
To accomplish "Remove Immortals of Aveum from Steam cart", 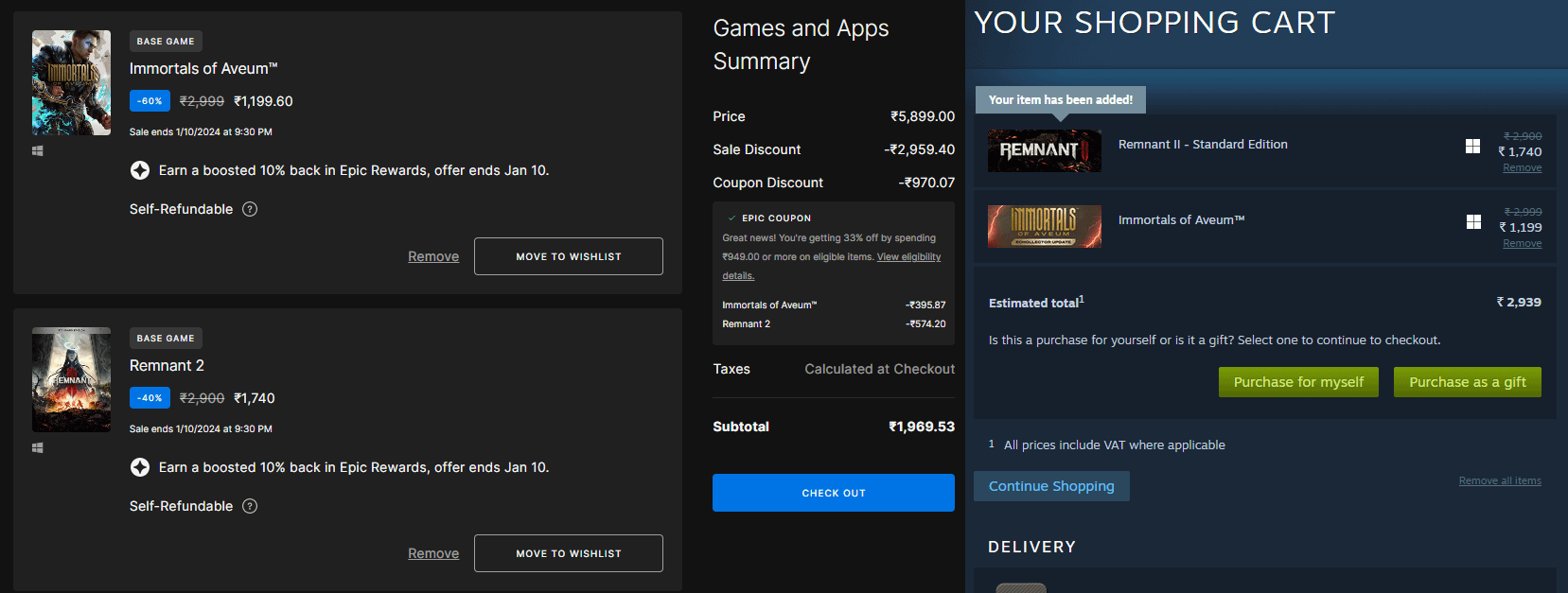I will pyautogui.click(x=1523, y=243).
